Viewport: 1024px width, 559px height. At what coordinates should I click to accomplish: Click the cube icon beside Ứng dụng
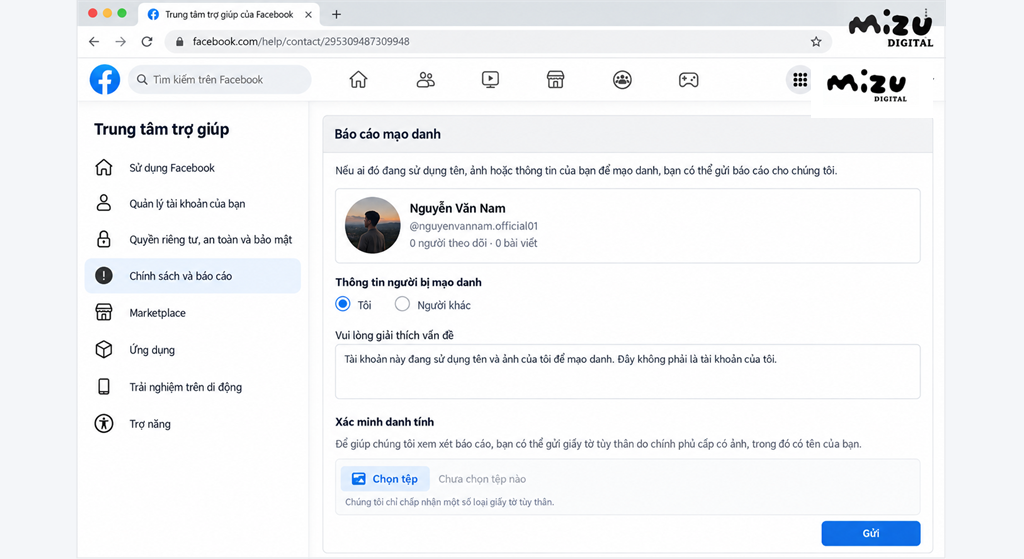point(104,349)
